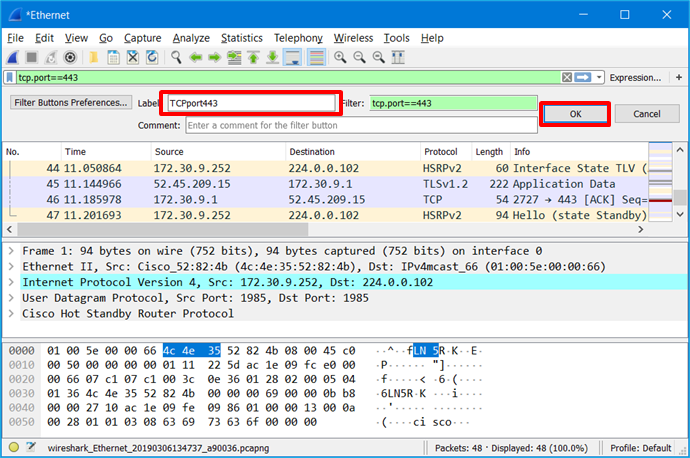Screen dimensions: 690x458
Task: Open the display filter bookmark icon
Action: (x=10, y=77)
